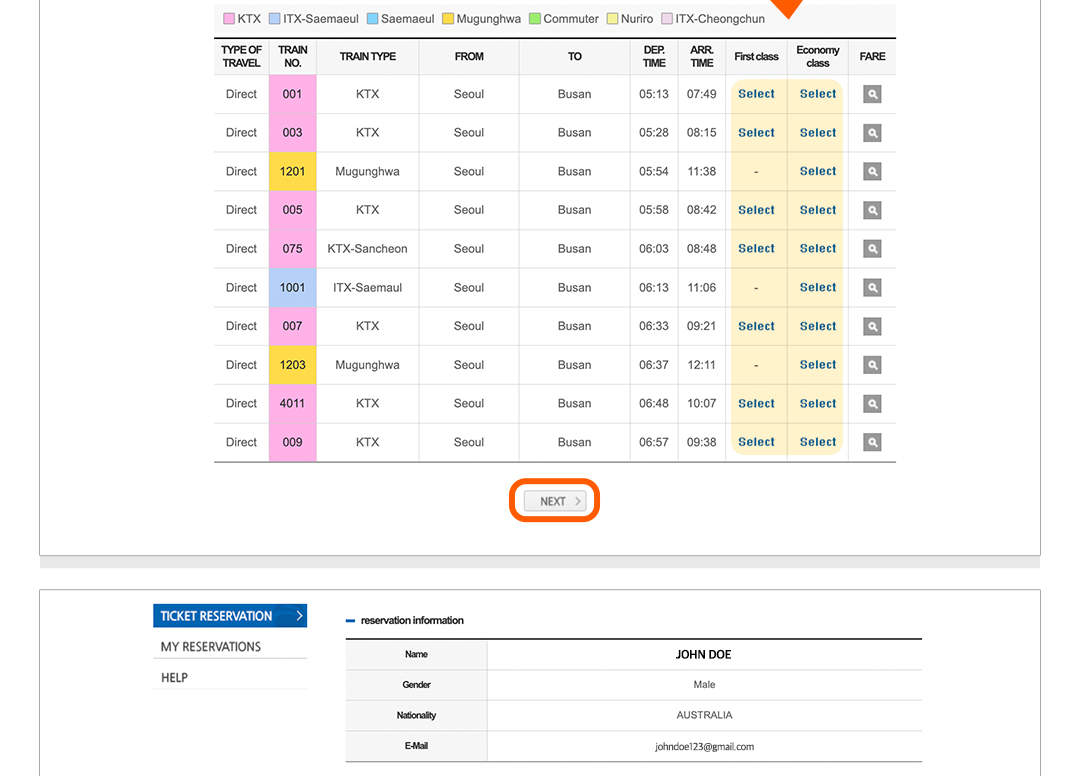Go to MY RESERVATIONS in sidebar

(211, 647)
